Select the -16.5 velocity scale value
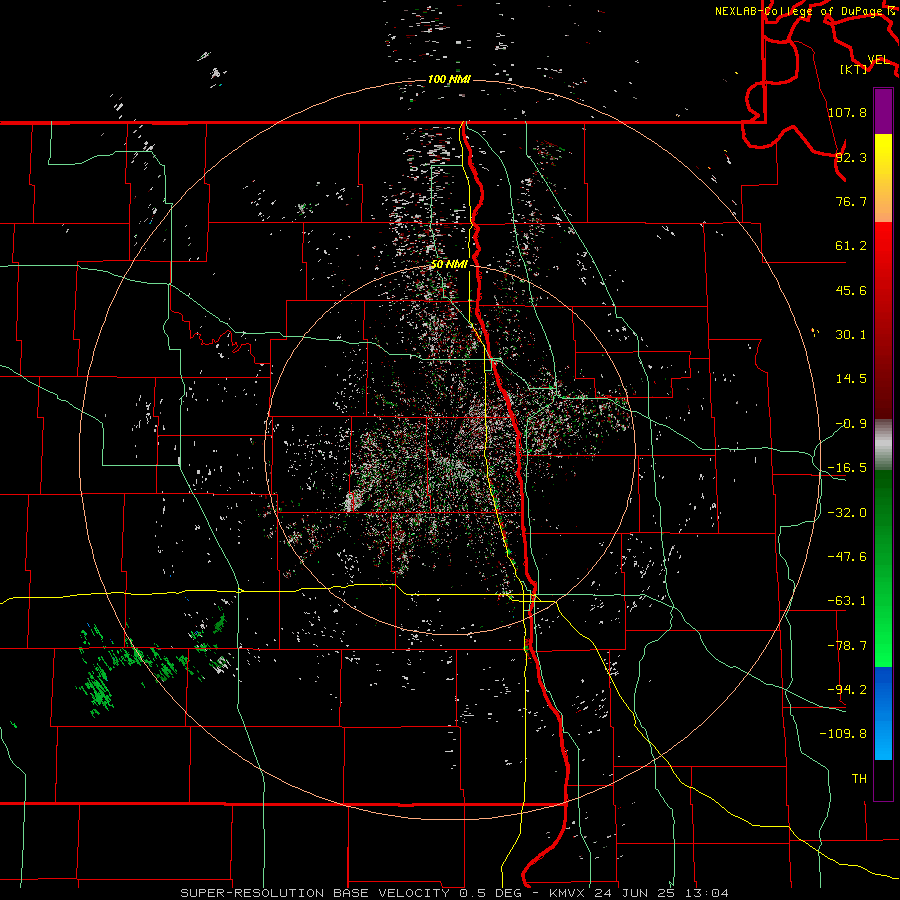The image size is (900, 900). [847, 468]
